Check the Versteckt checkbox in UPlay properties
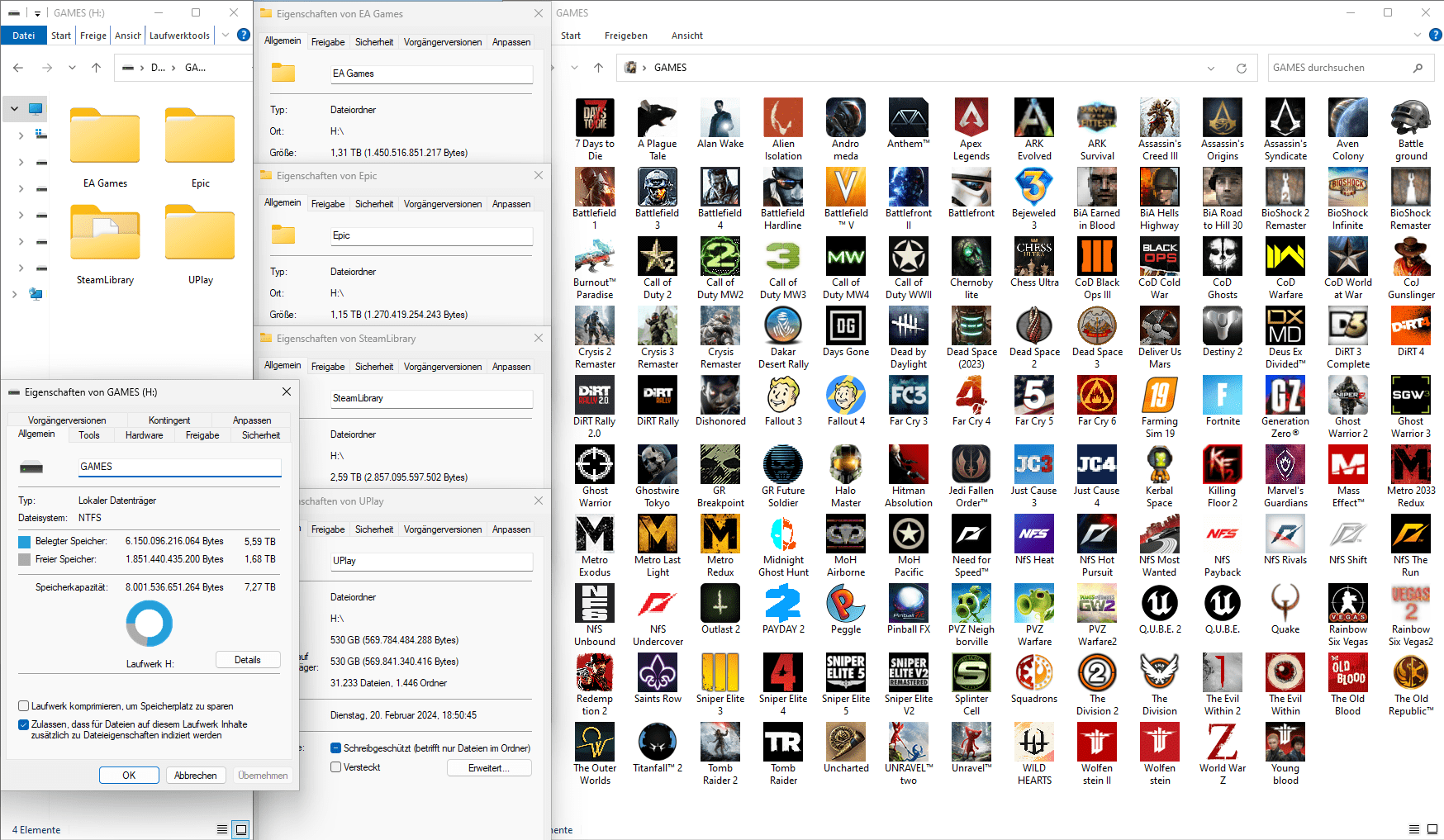This screenshot has width=1444, height=840. click(336, 767)
